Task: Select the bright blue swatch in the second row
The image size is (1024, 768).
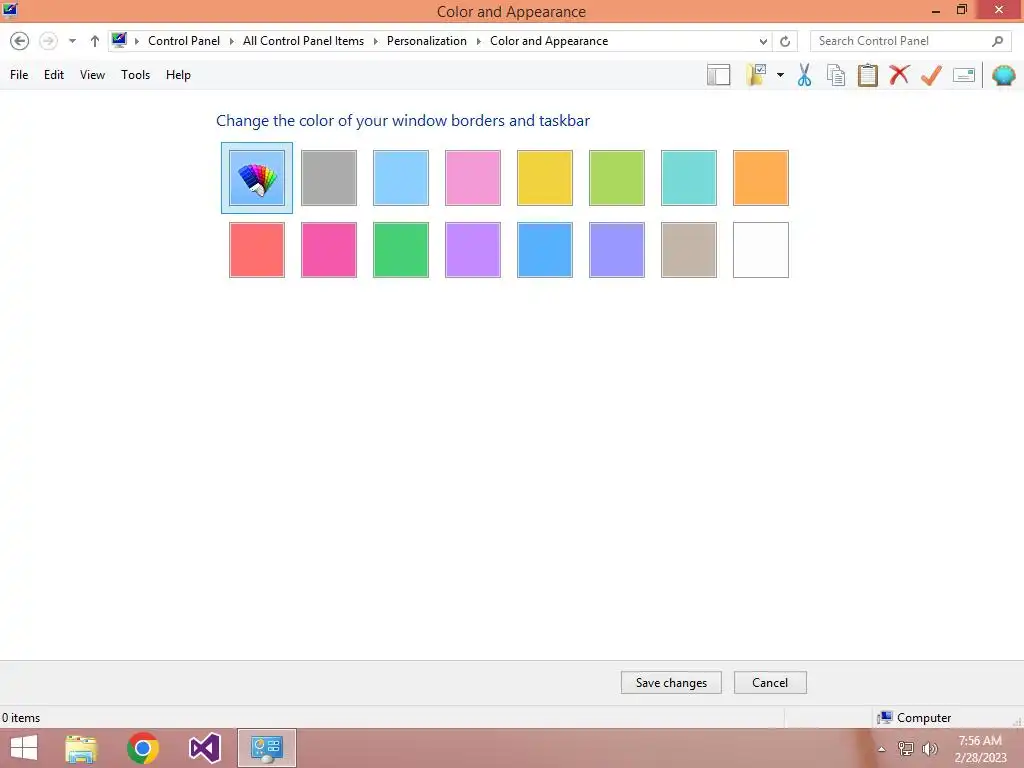Action: (x=545, y=250)
